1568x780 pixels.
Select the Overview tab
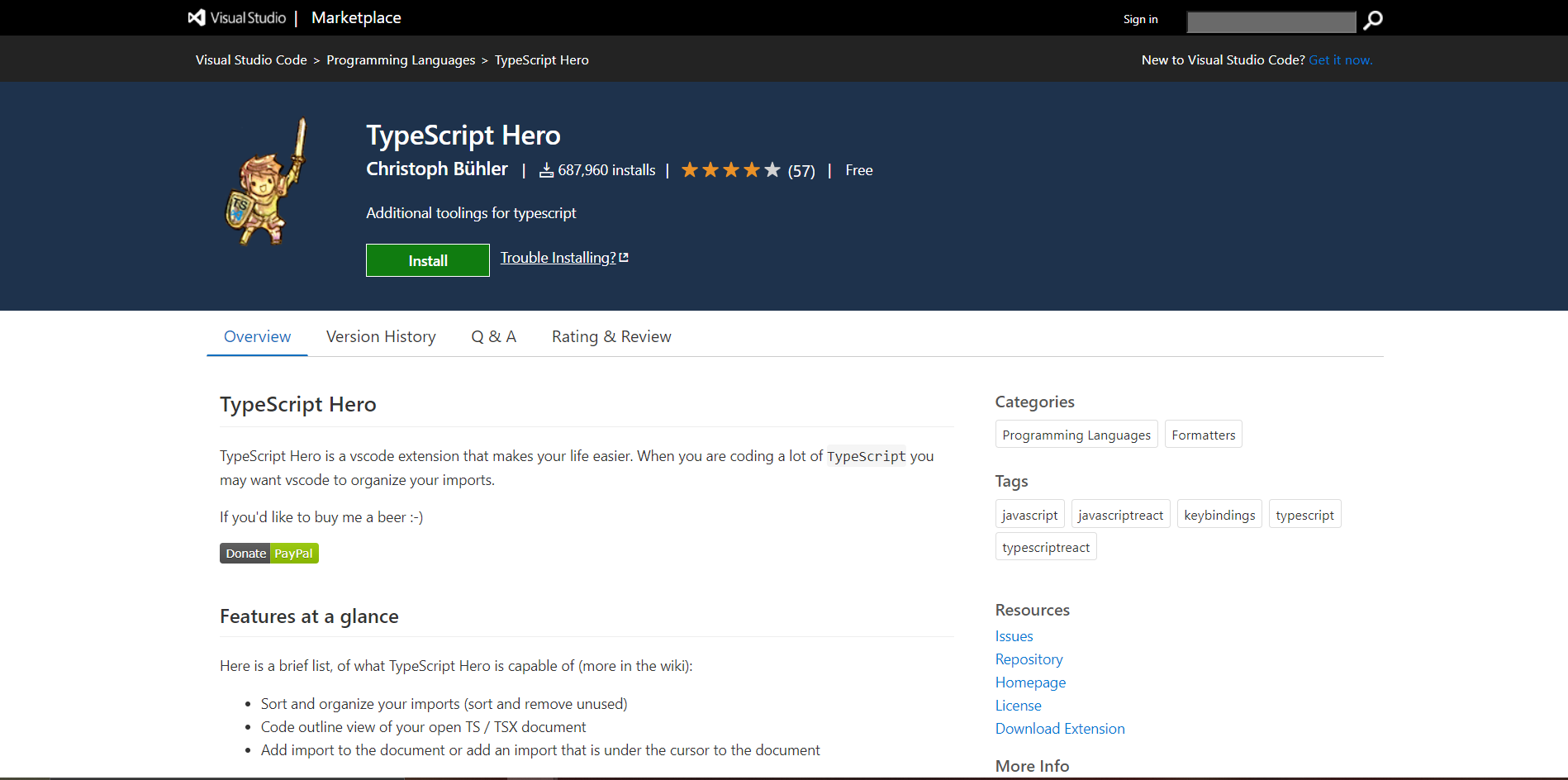257,336
